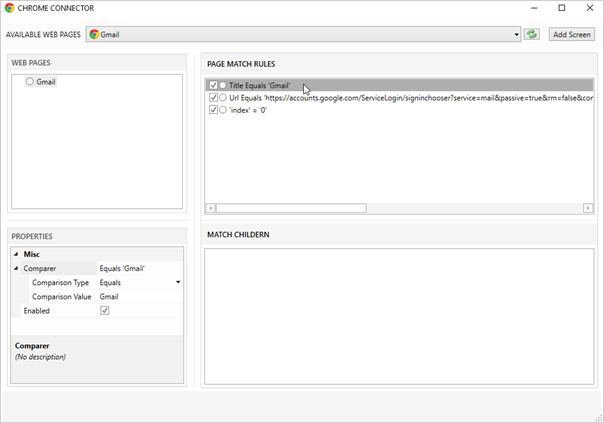Select the Title Equals 'Gmail' rule text
The image size is (604, 423).
pos(260,86)
